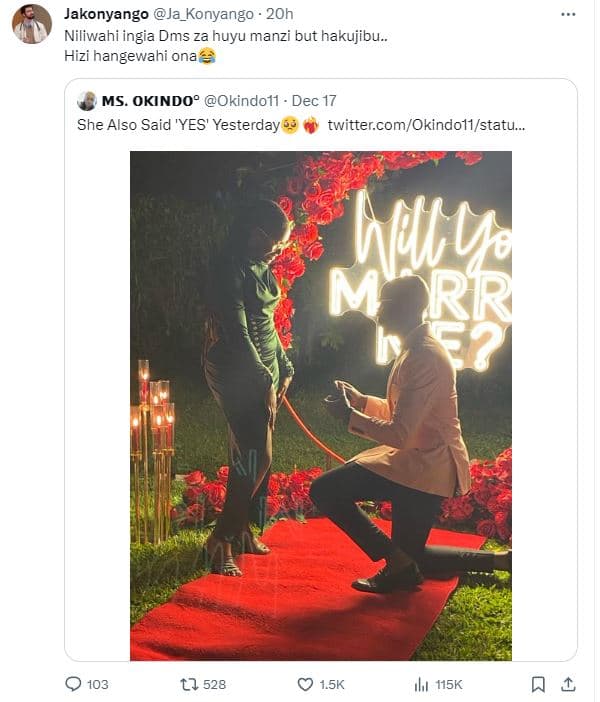Open Jakonyango's profile picture
This screenshot has width=600, height=702.
[x=31, y=24]
